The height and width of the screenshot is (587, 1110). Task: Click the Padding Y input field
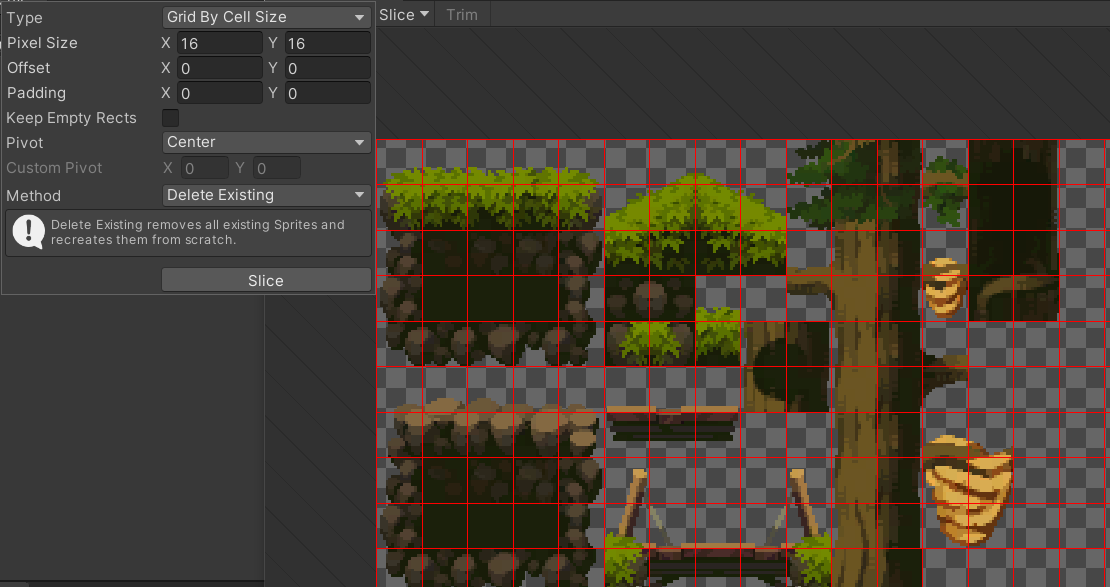click(327, 92)
